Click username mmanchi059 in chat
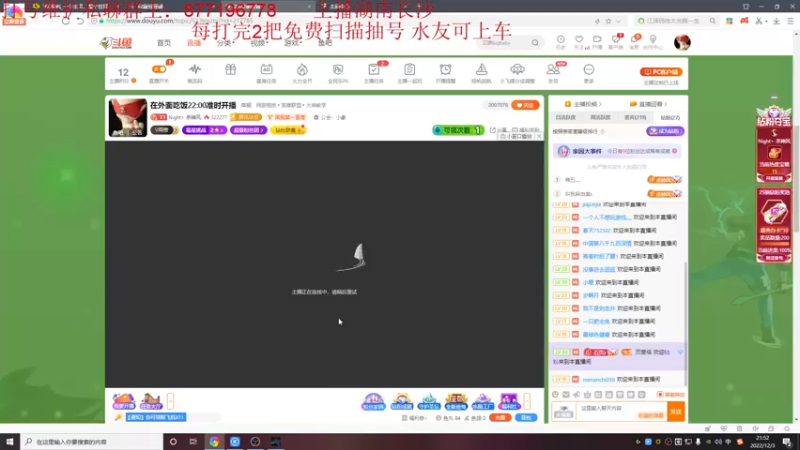The height and width of the screenshot is (450, 800). (598, 380)
